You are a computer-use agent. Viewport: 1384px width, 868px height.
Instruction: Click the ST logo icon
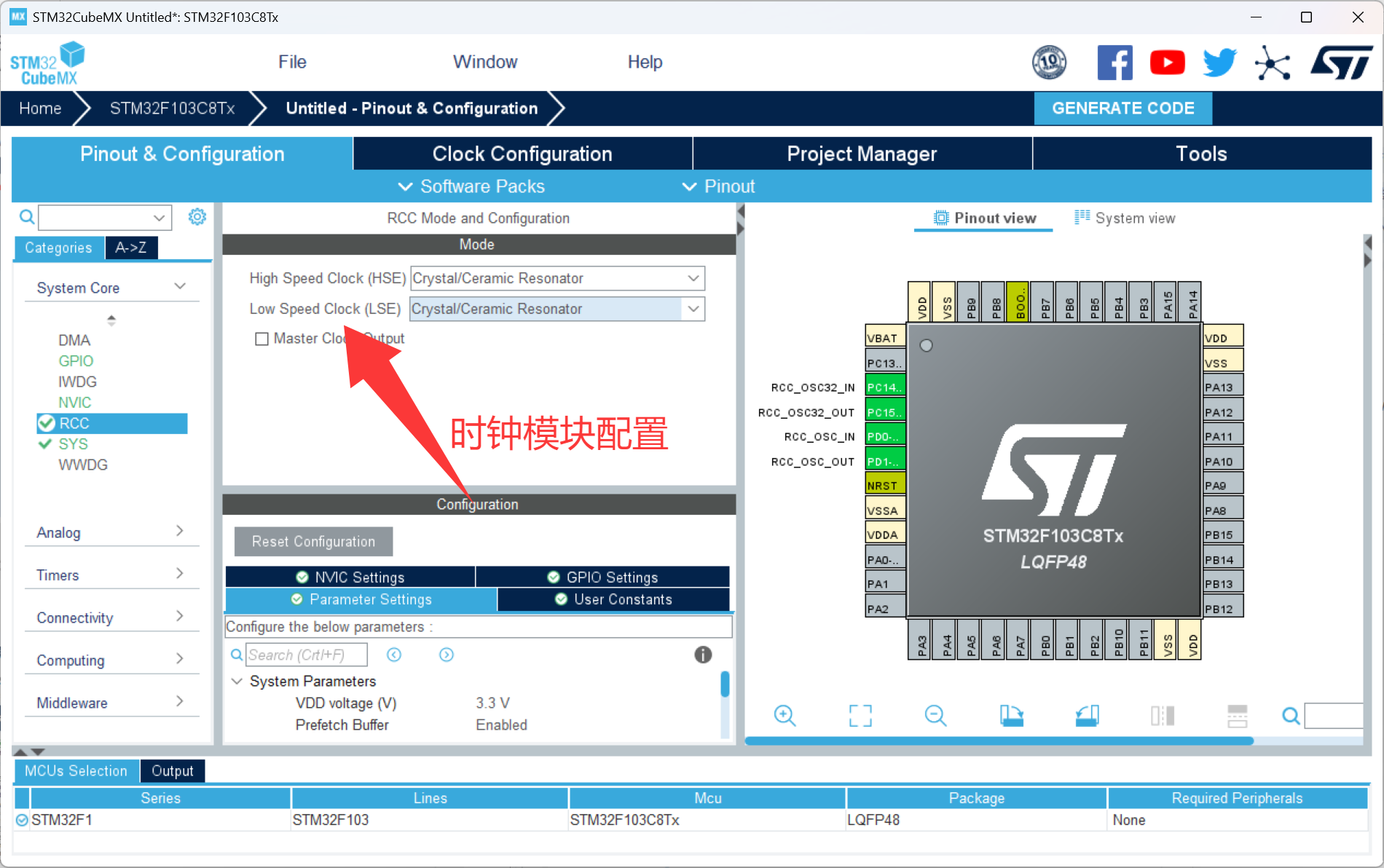click(x=1341, y=63)
